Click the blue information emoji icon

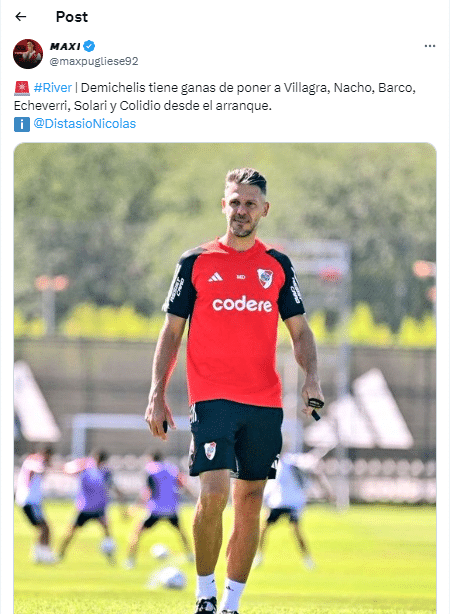click(x=22, y=124)
